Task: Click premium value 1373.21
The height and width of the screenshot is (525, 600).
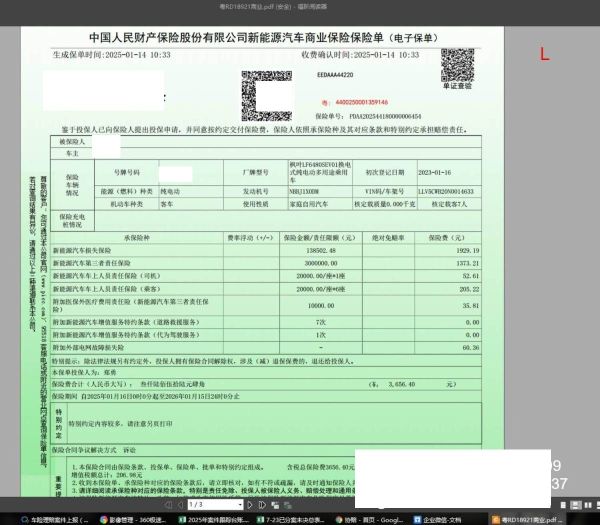Action: coord(468,263)
